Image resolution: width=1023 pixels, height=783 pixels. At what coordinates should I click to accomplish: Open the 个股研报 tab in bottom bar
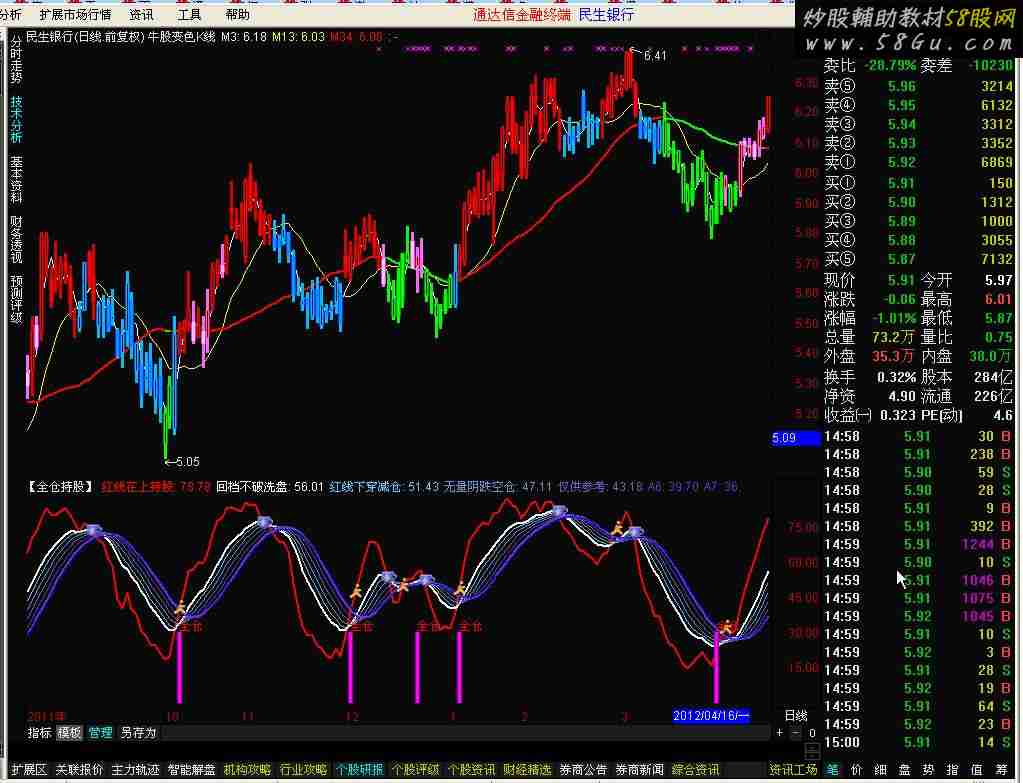click(359, 770)
